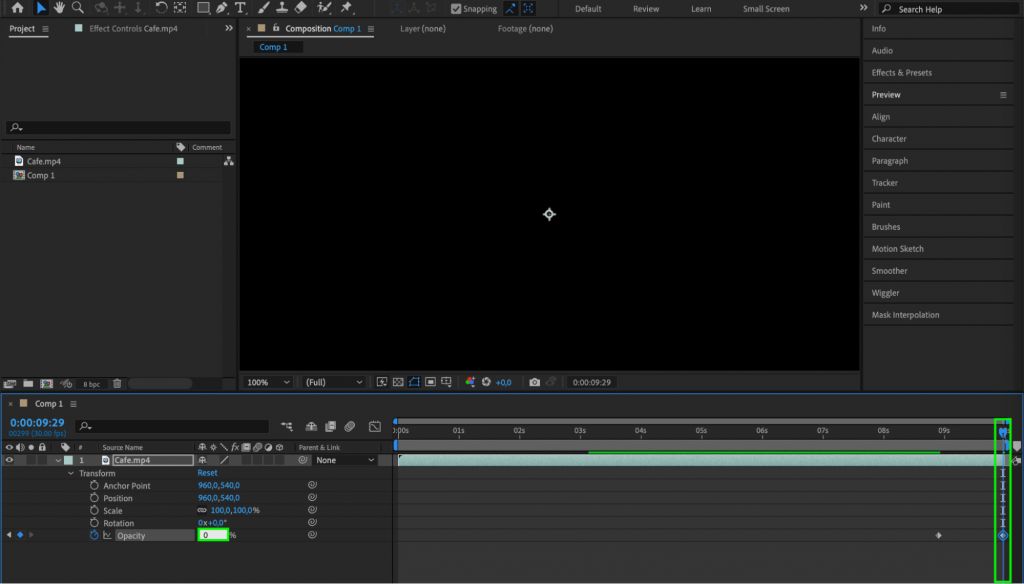Set the Opacity value field

(213, 535)
